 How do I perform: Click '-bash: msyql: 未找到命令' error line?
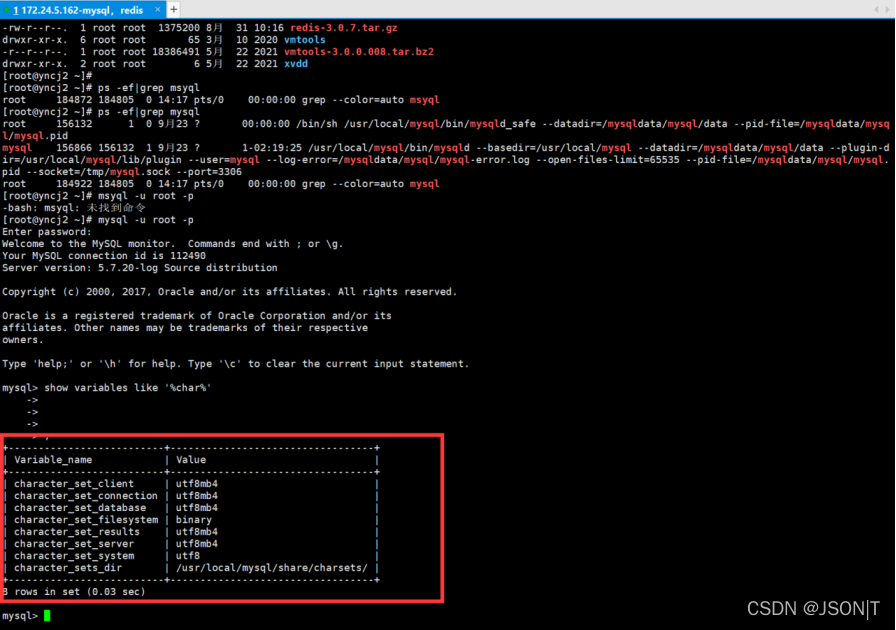click(74, 208)
